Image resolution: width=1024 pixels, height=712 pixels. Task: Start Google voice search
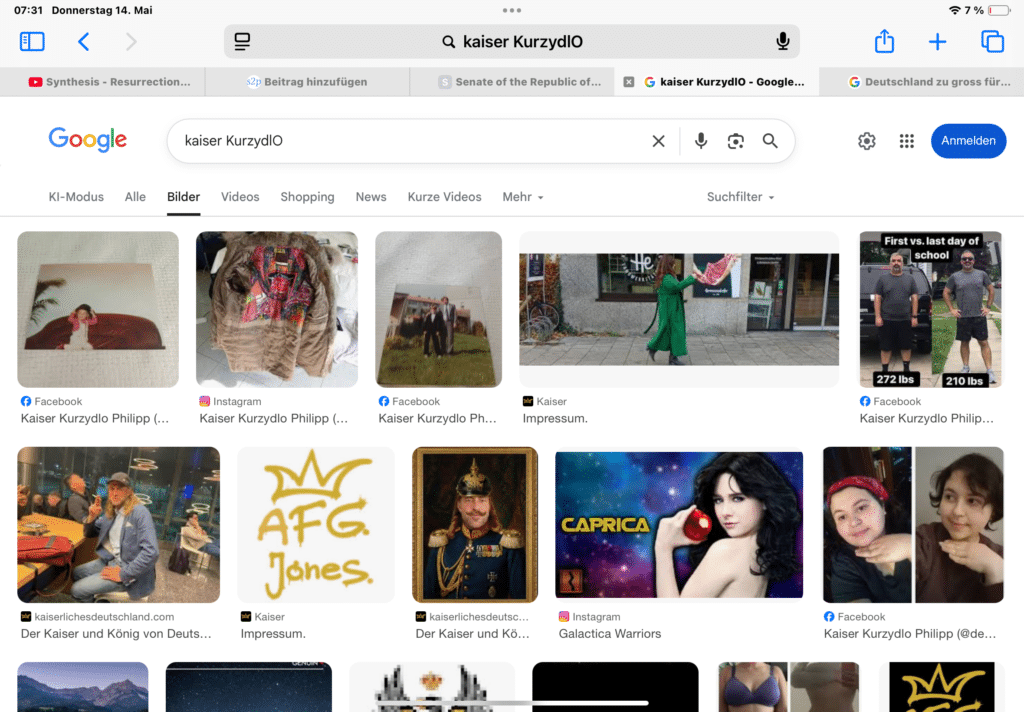pyautogui.click(x=701, y=141)
